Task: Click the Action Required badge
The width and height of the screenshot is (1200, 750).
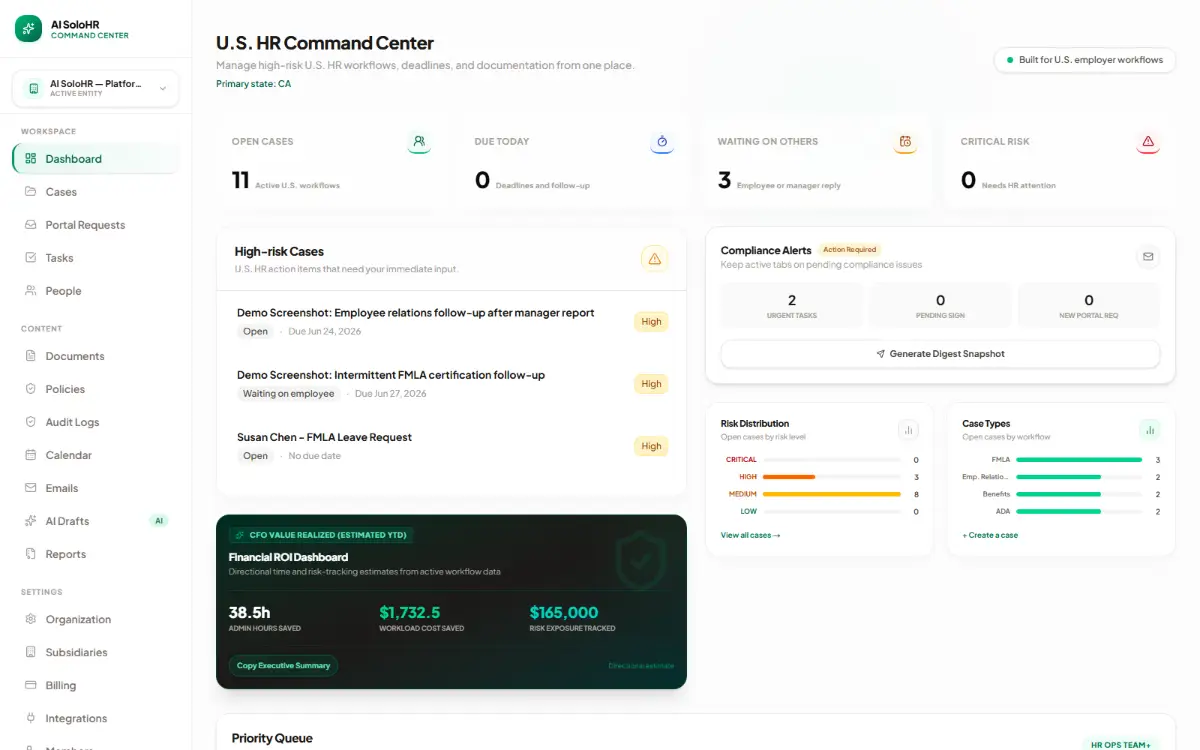Action: 850,250
